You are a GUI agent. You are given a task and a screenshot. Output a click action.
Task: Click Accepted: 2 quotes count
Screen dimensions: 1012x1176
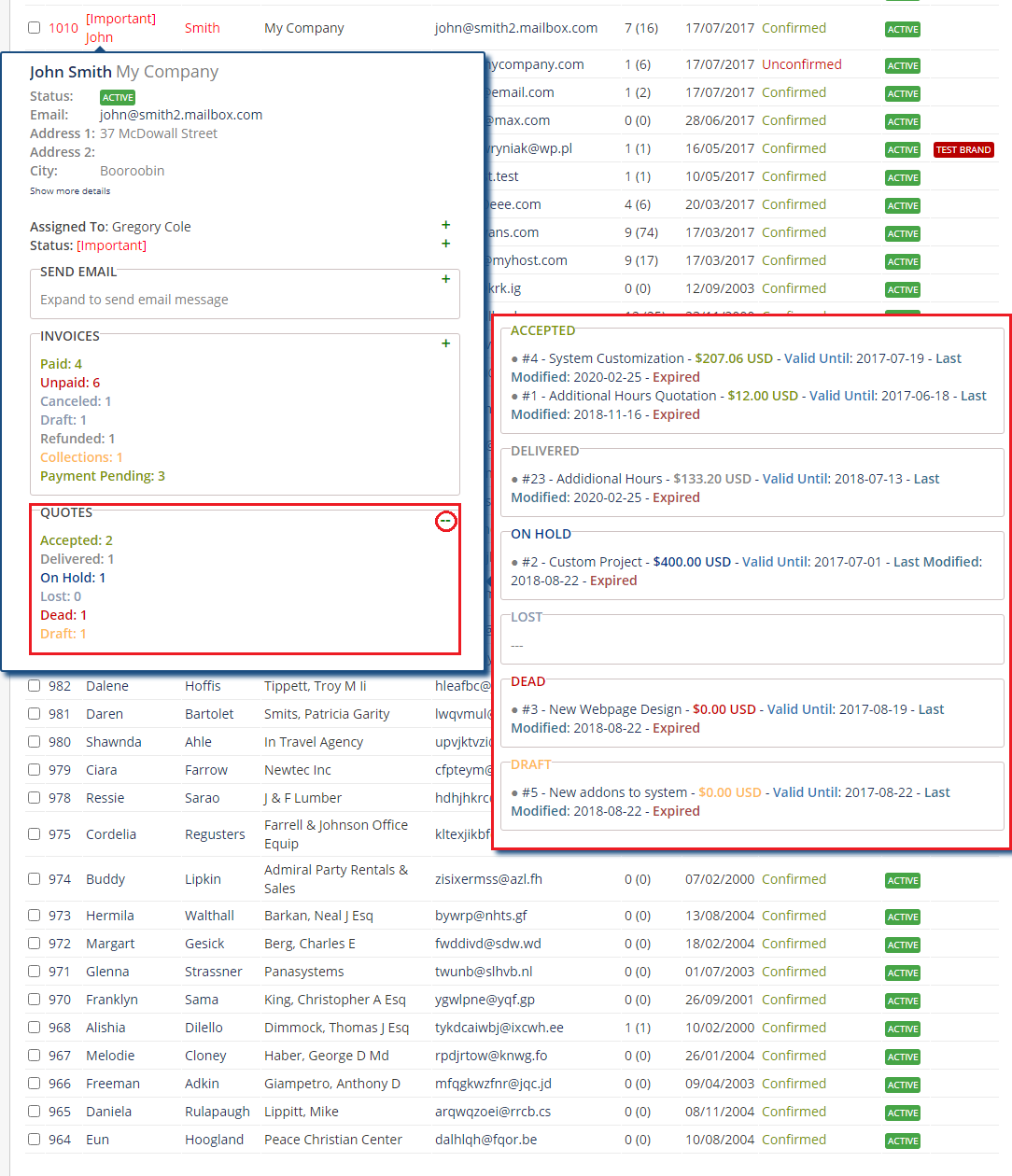[x=77, y=540]
